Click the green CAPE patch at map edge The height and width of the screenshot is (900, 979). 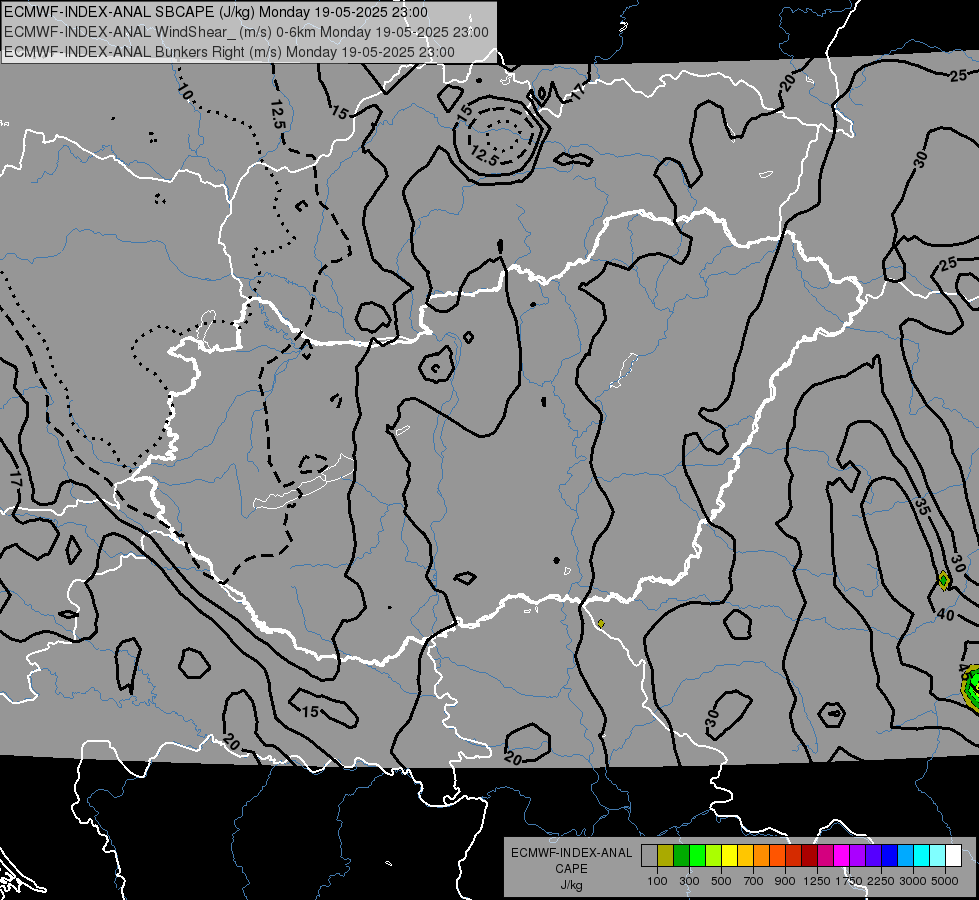tap(972, 687)
